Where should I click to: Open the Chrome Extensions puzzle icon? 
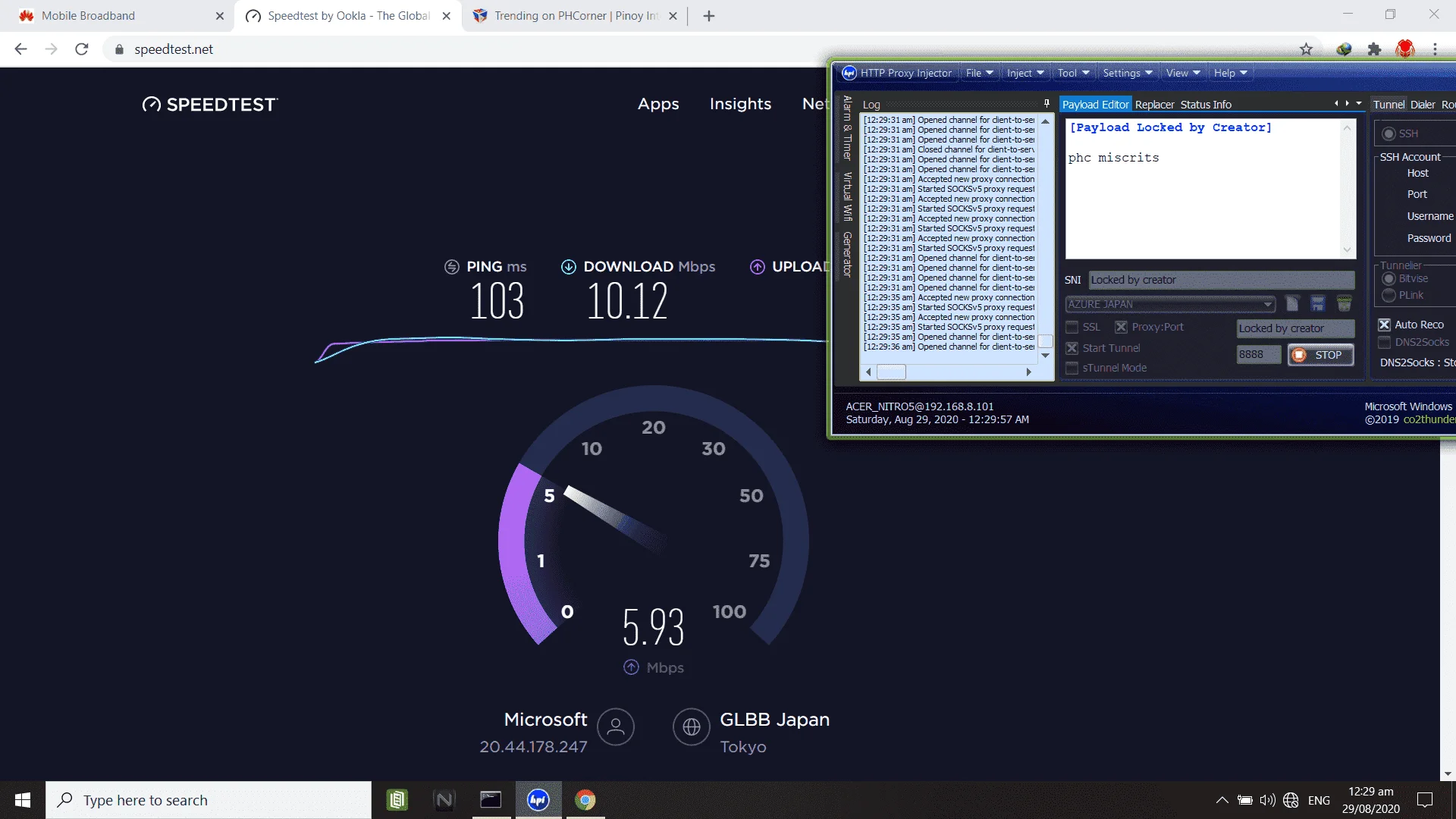(1374, 49)
